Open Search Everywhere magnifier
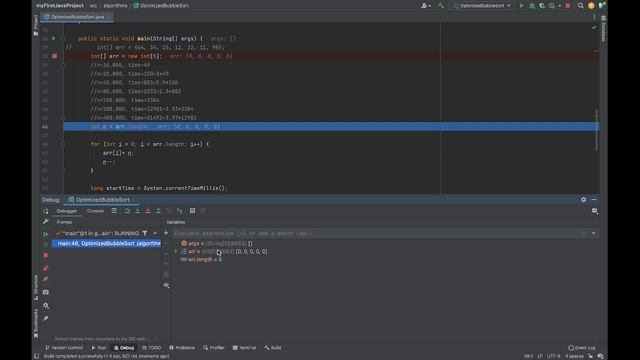 click(x=580, y=6)
